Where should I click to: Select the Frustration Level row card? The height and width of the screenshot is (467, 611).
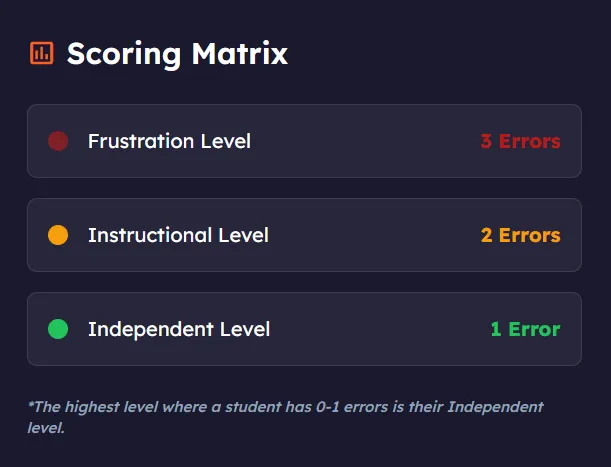[304, 141]
